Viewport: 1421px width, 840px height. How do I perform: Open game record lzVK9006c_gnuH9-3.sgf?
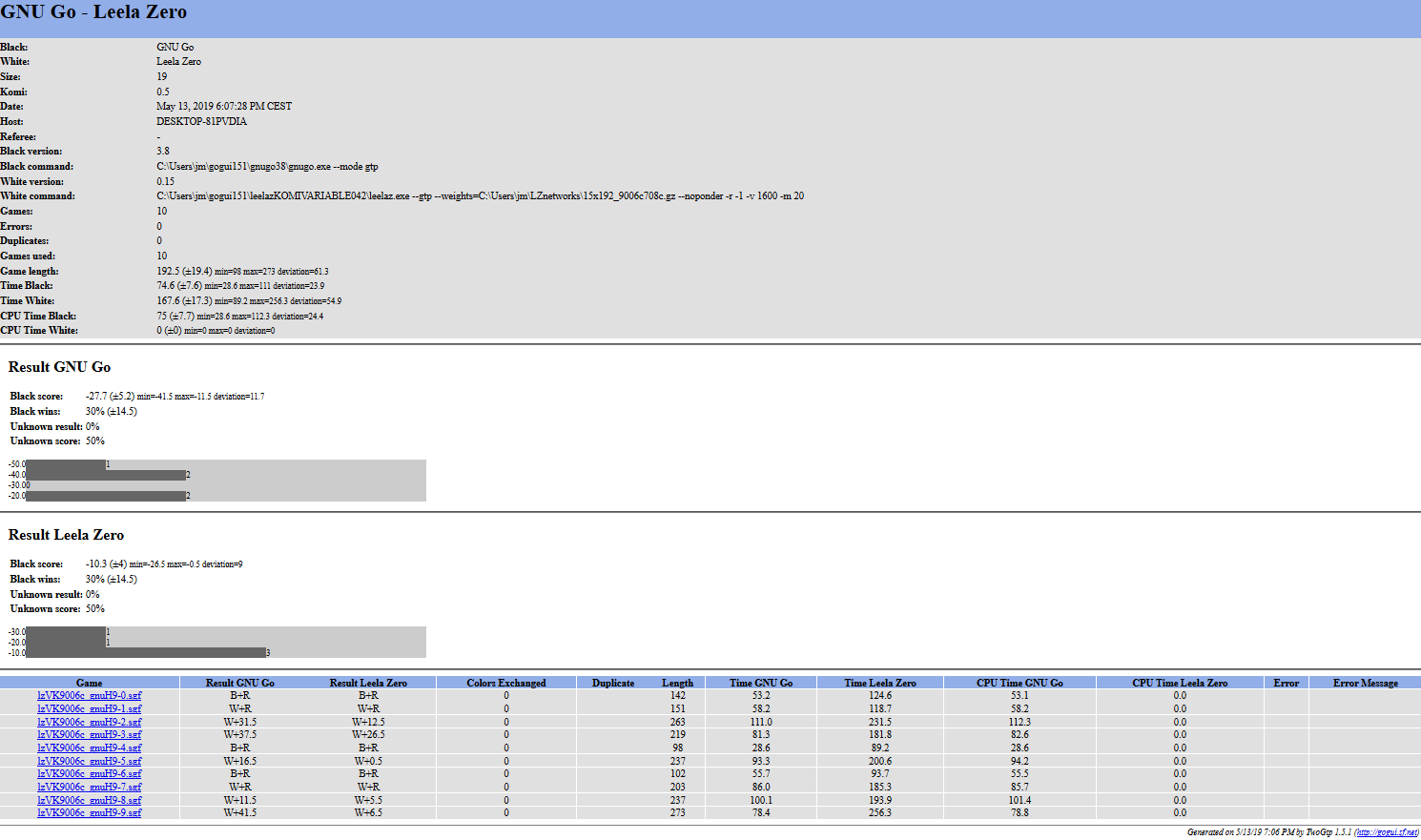[90, 735]
